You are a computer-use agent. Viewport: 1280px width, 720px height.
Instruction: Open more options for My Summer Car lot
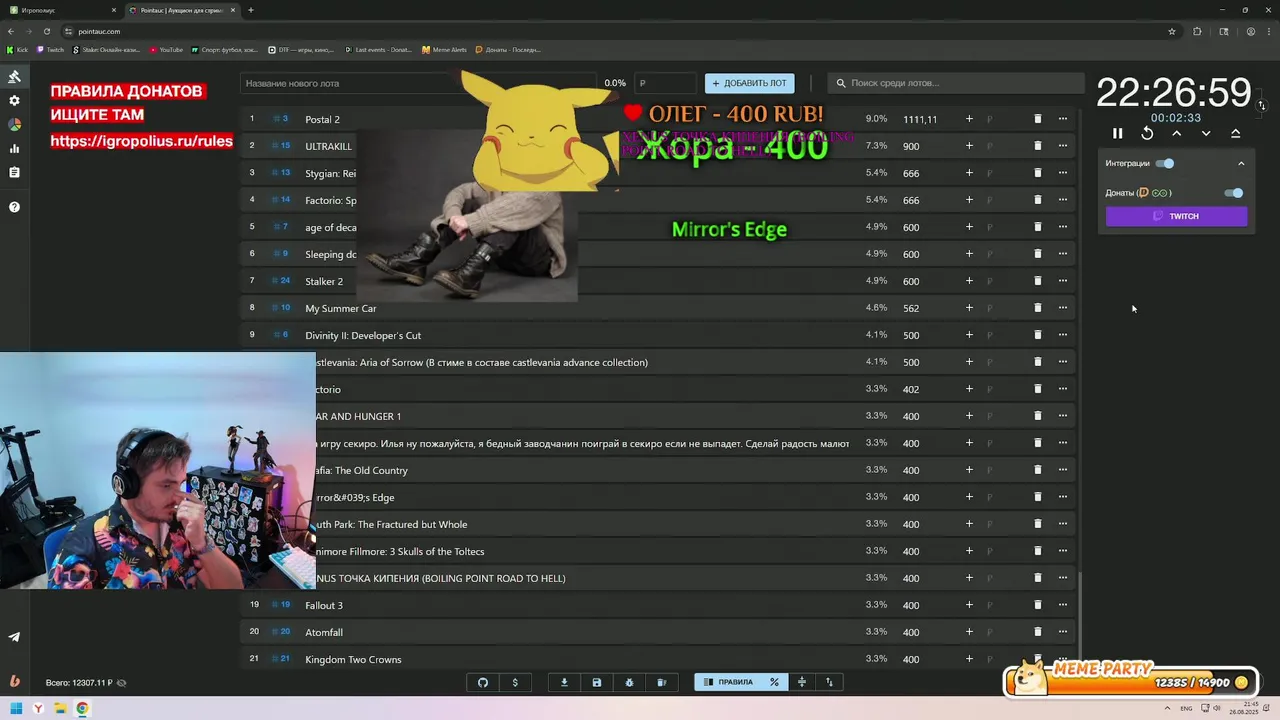click(x=1063, y=308)
